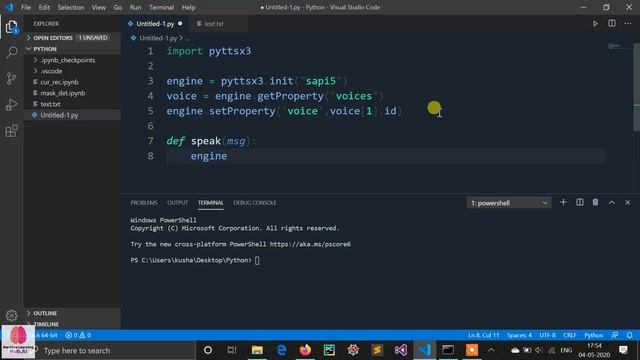Open the Terminal menu
Image resolution: width=640 pixels, height=360 pixels.
coord(161,7)
